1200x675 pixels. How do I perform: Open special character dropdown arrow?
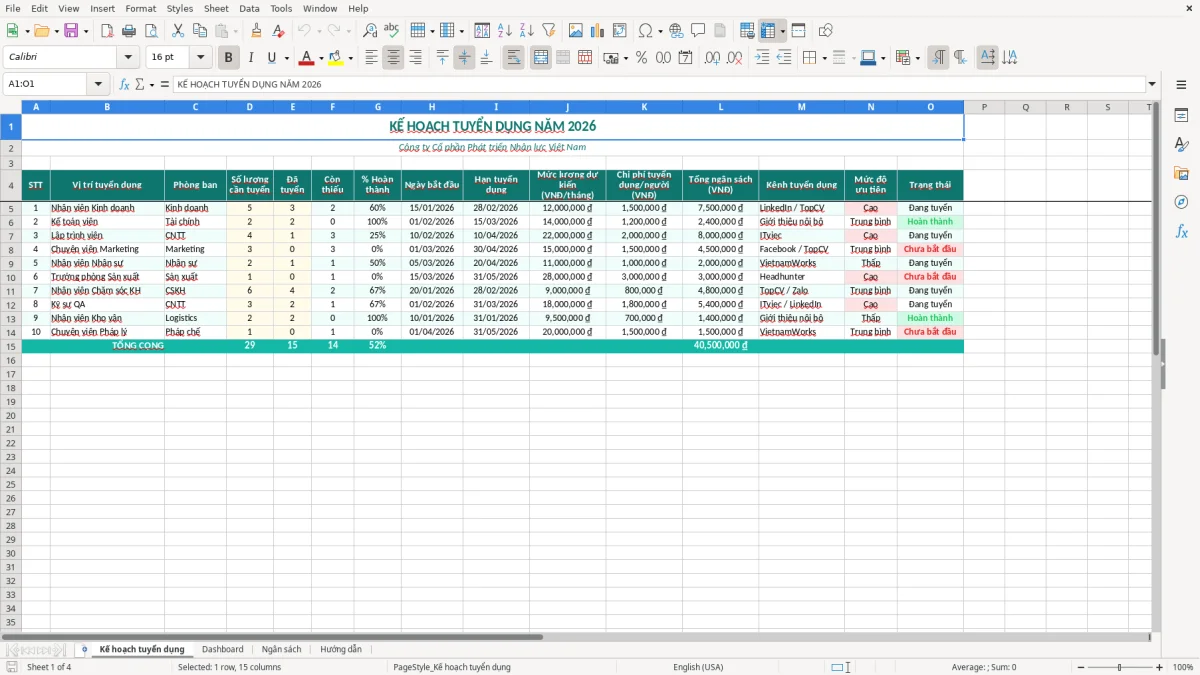pyautogui.click(x=661, y=31)
